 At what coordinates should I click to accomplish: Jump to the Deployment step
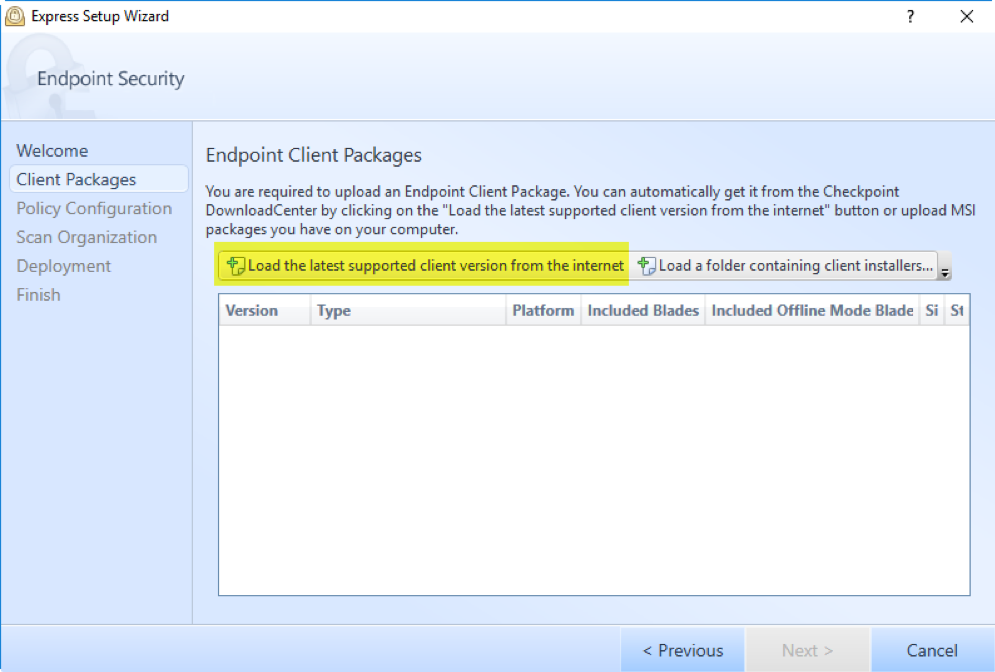click(x=63, y=266)
